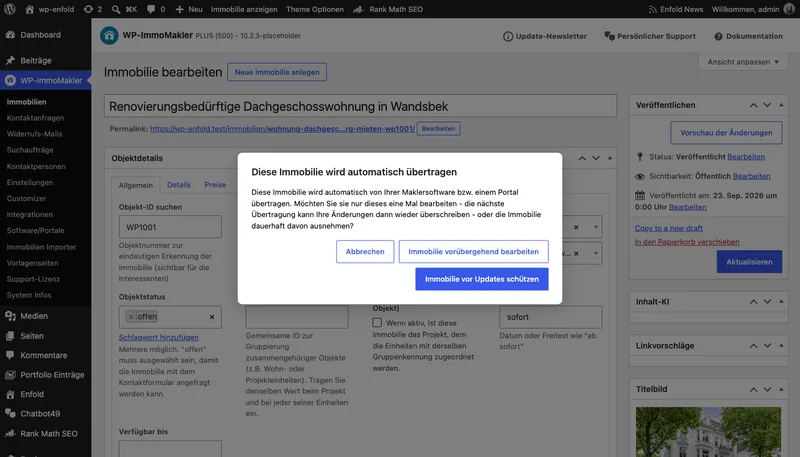Image resolution: width=800 pixels, height=457 pixels.
Task: Collapse the Titelbild panel
Action: (x=781, y=389)
